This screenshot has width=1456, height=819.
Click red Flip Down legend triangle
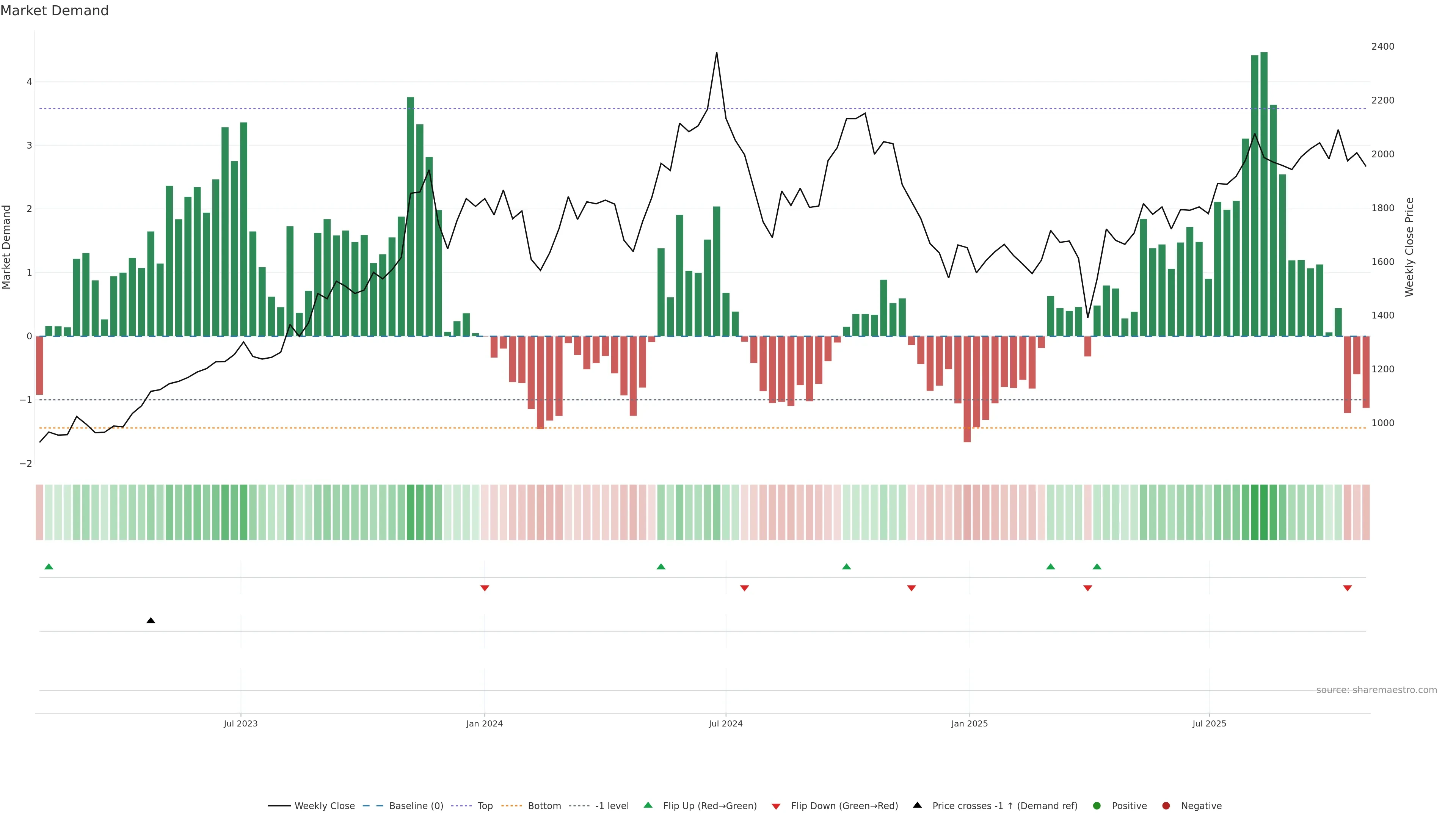pos(776,806)
